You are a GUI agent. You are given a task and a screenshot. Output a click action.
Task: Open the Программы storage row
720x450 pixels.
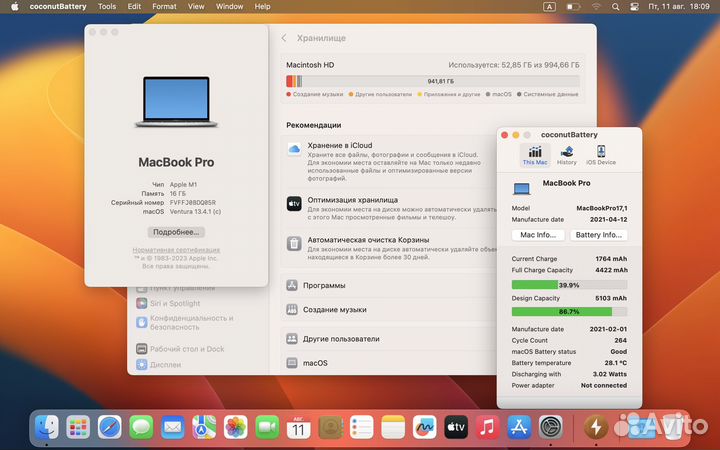388,285
